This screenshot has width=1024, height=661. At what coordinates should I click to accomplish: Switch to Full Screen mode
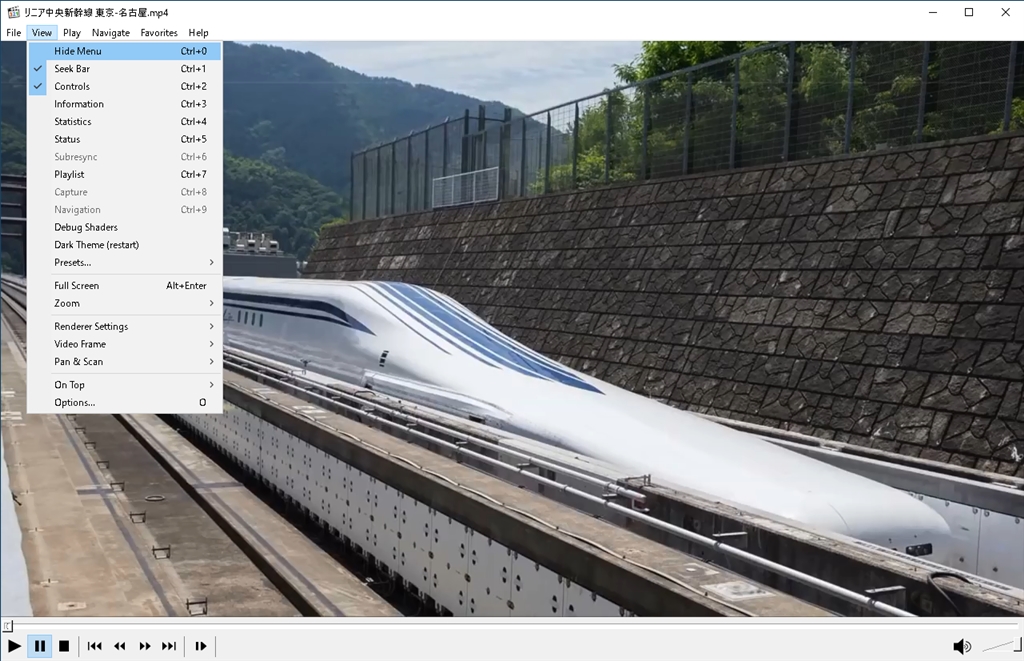(125, 285)
